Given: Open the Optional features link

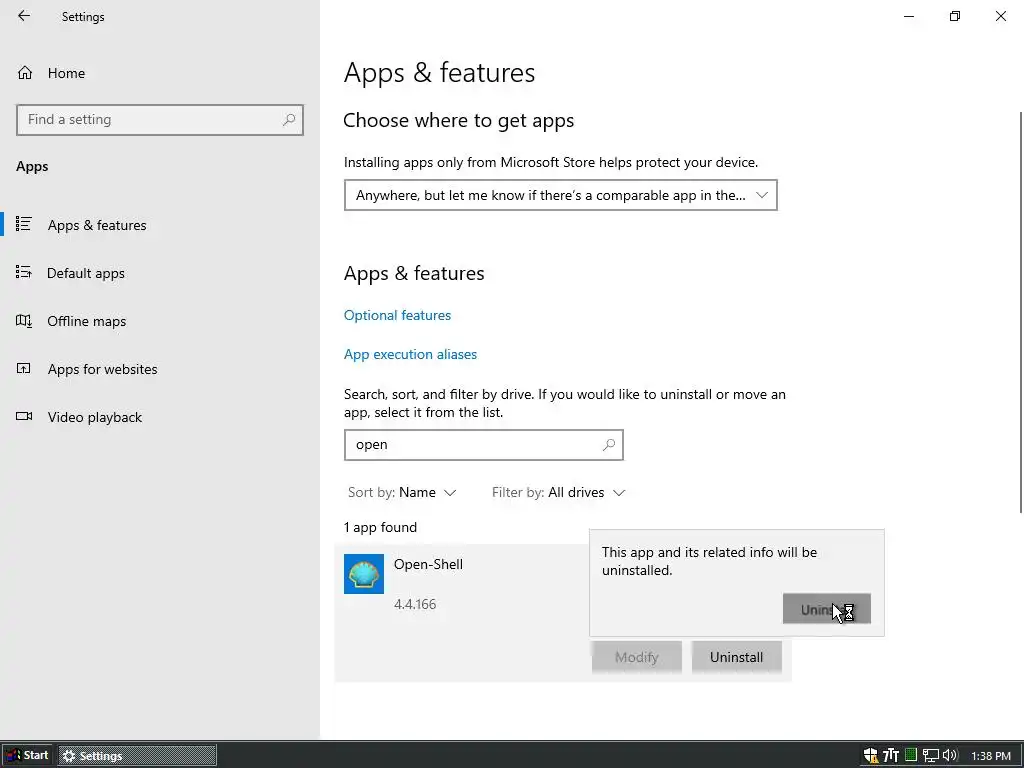Looking at the screenshot, I should coord(397,315).
